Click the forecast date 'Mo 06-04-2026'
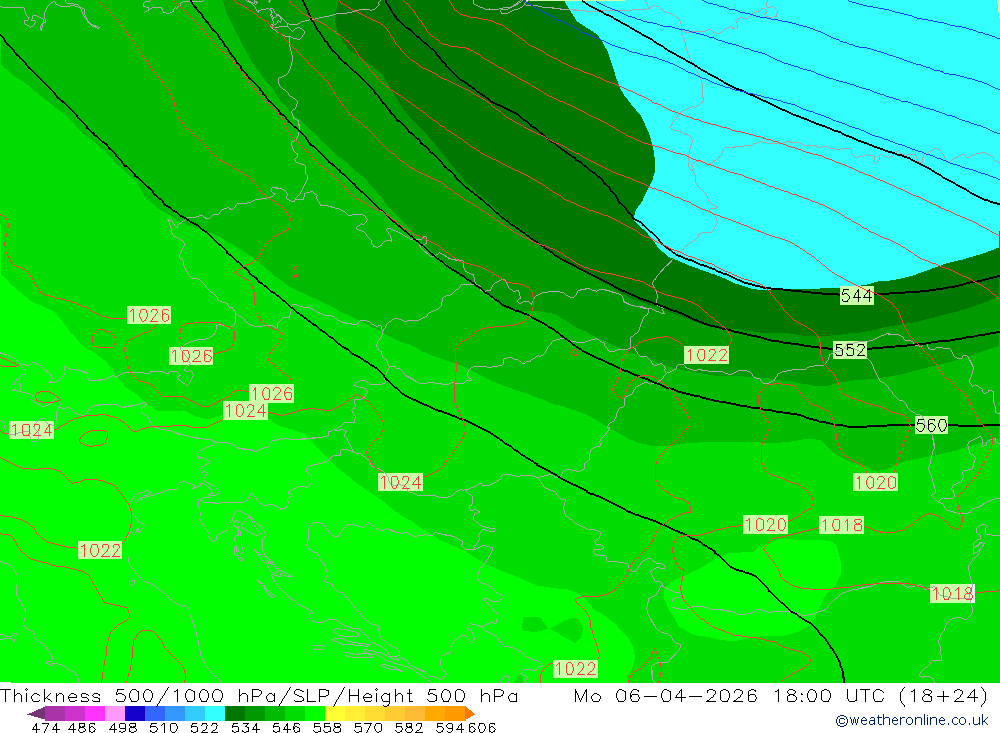 pos(666,695)
